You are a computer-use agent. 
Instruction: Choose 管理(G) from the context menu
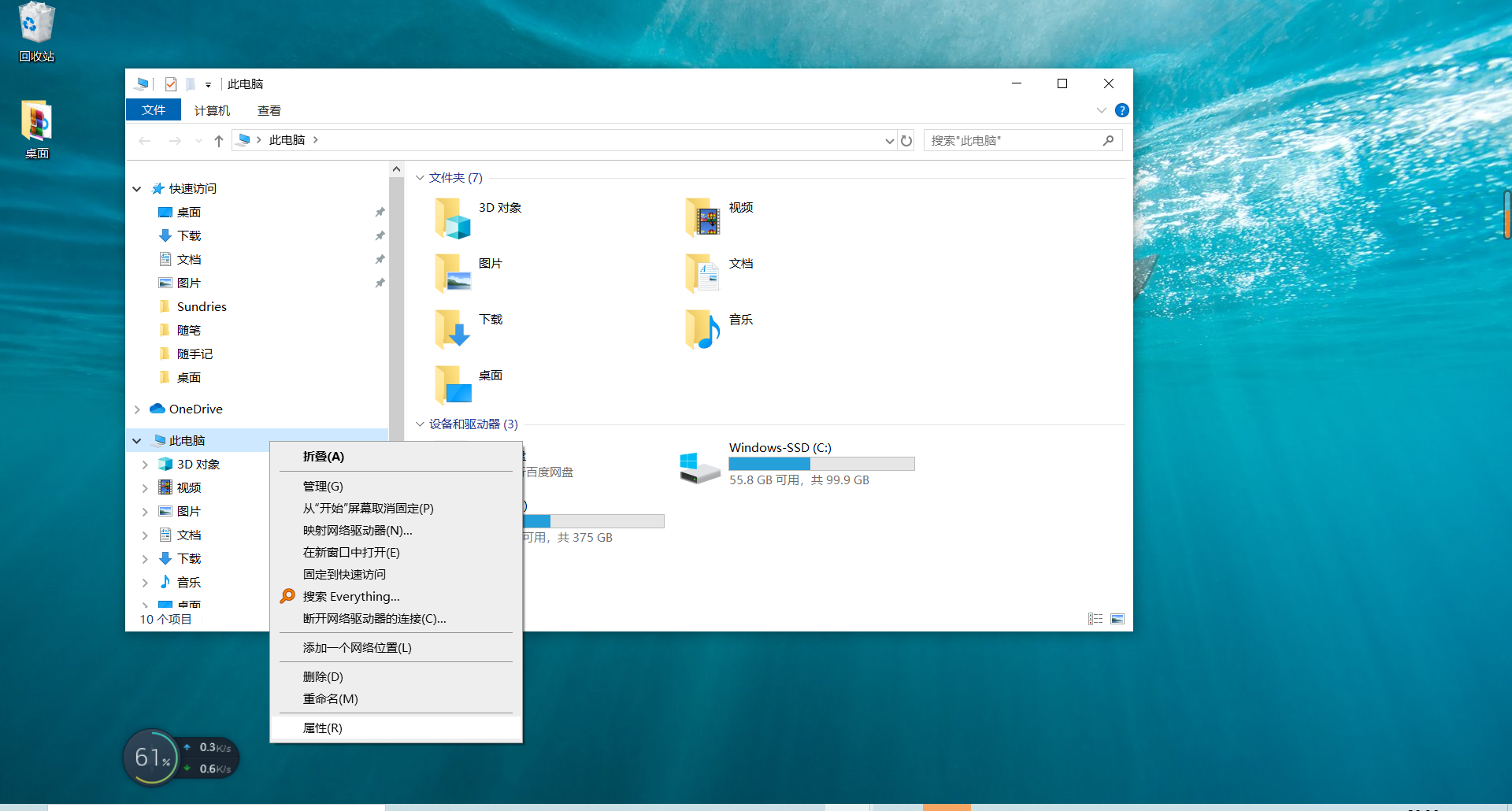(324, 486)
